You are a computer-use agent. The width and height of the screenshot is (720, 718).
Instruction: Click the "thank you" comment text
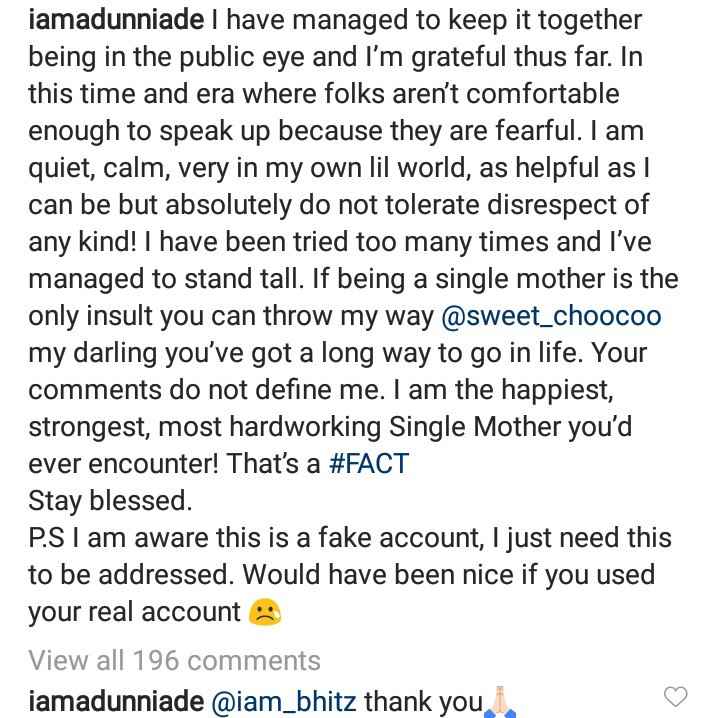(x=423, y=701)
